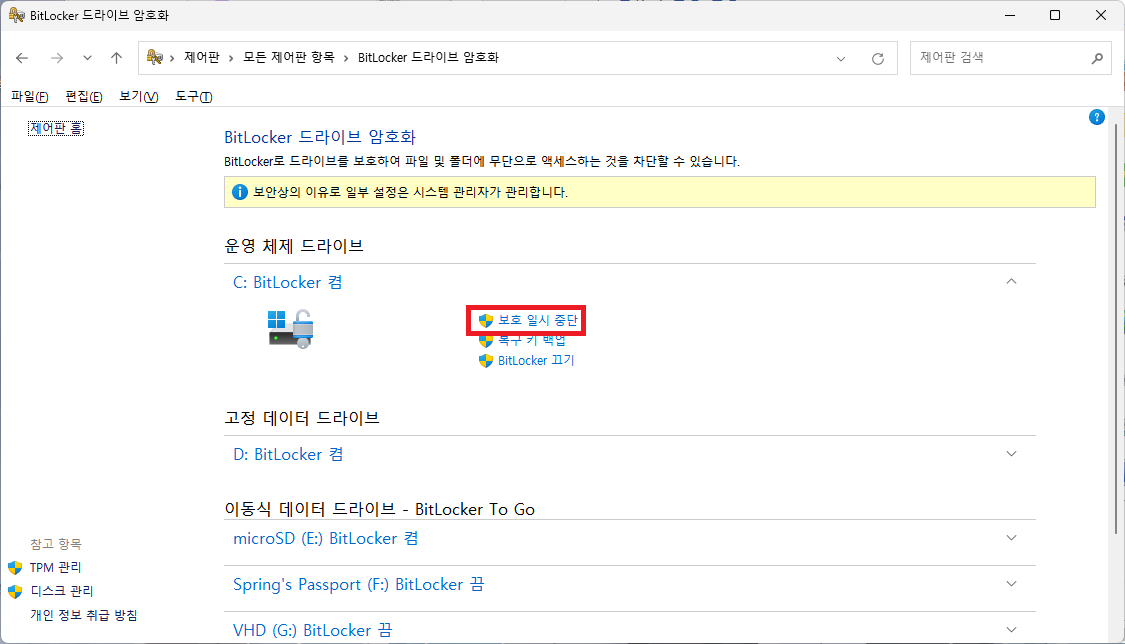This screenshot has width=1125, height=644.
Task: Click the BitLocker icon in address bar
Action: tap(154, 57)
